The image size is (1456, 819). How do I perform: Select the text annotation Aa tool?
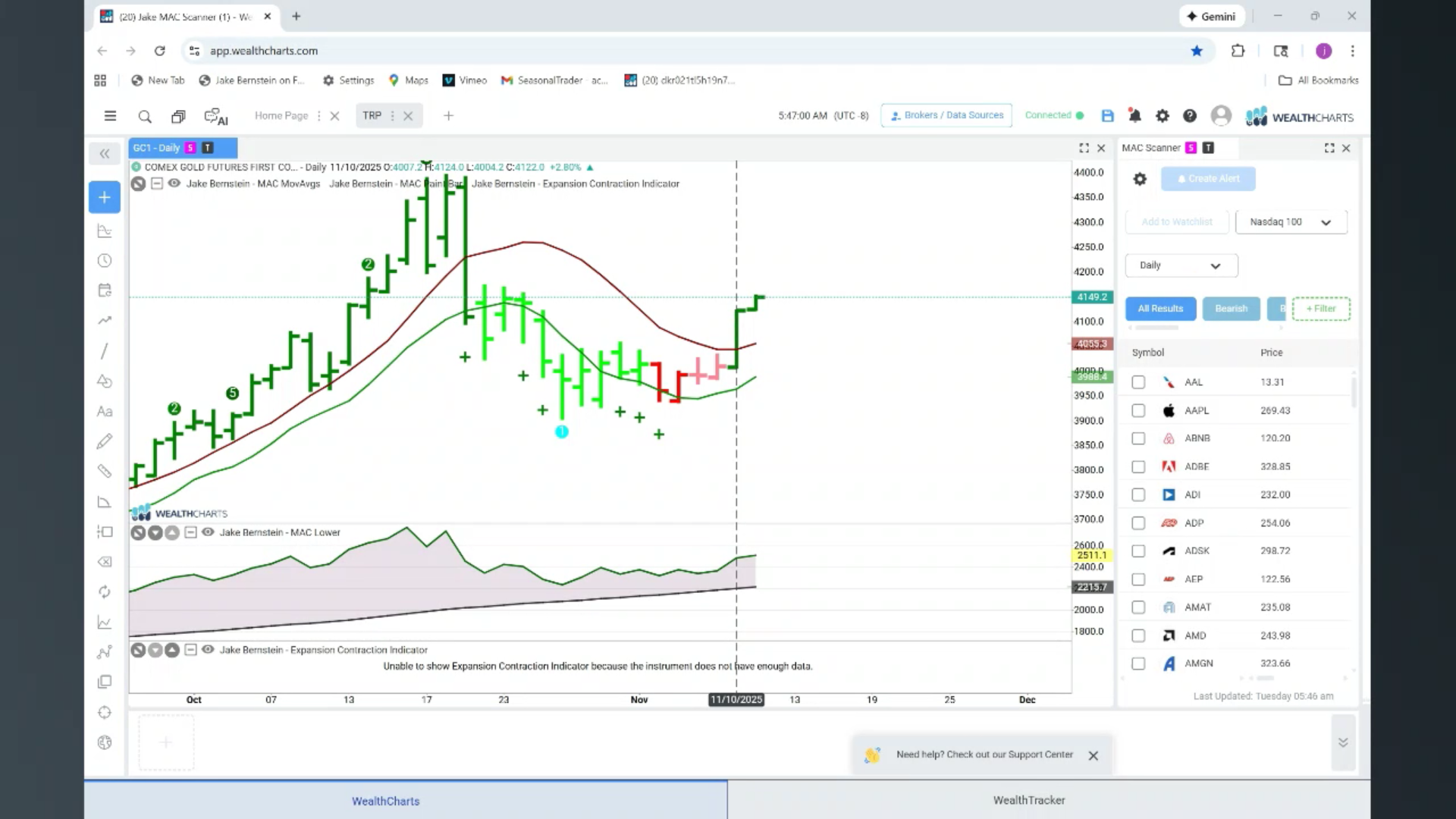[x=105, y=412]
